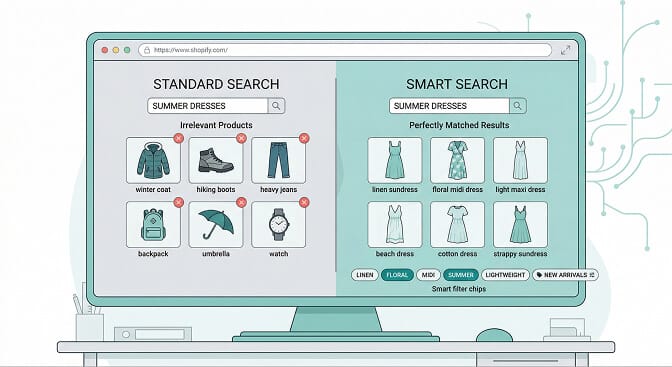
Task: Open the hiking boots product image
Action: tap(216, 160)
